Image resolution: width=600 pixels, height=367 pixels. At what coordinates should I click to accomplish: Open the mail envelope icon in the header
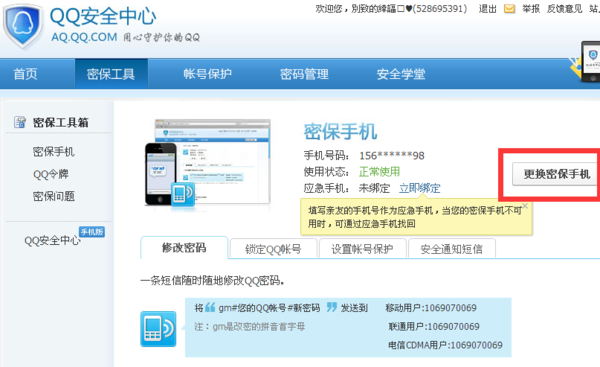pos(509,9)
